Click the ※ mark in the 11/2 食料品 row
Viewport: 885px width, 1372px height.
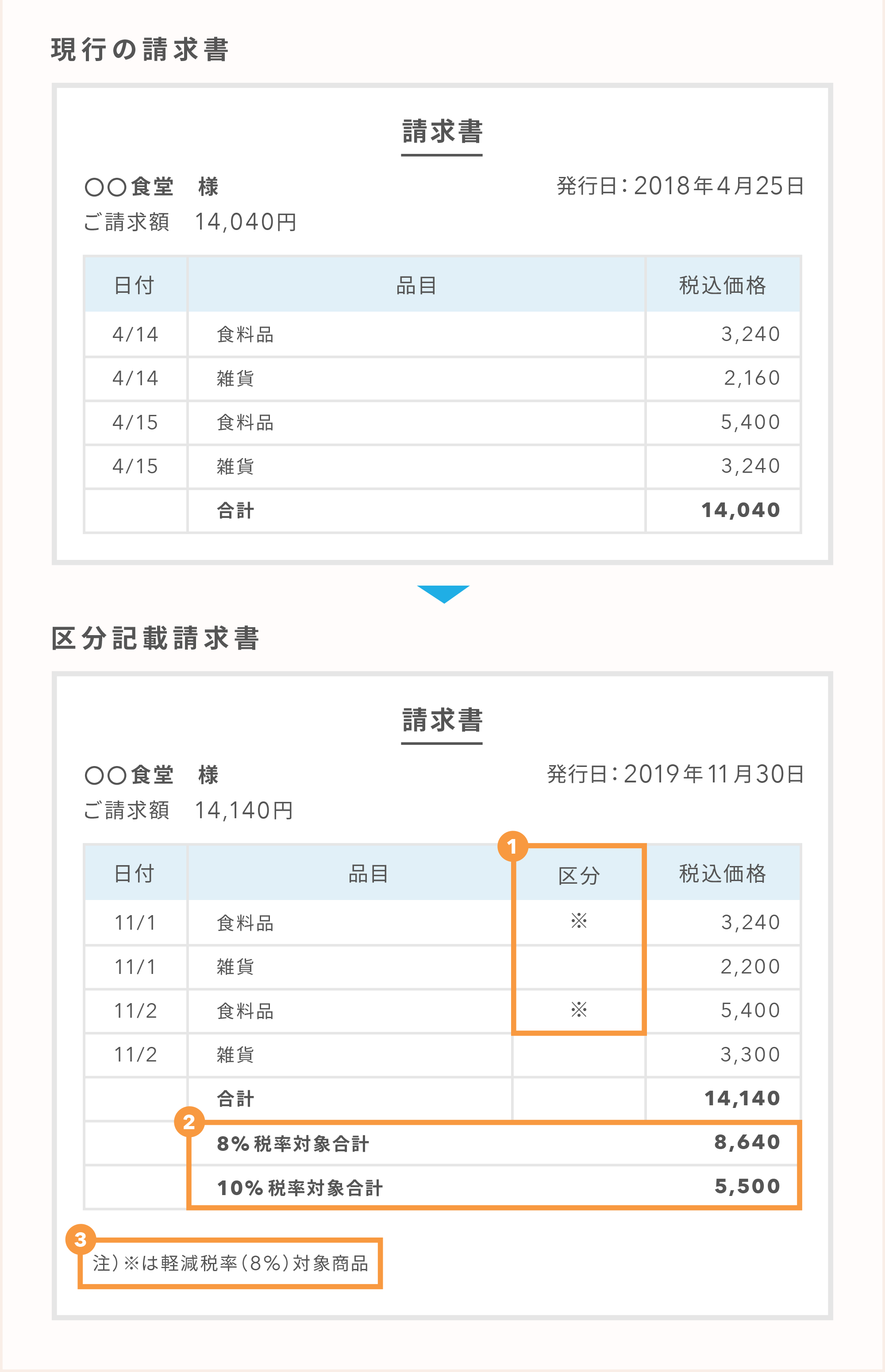(x=579, y=1009)
